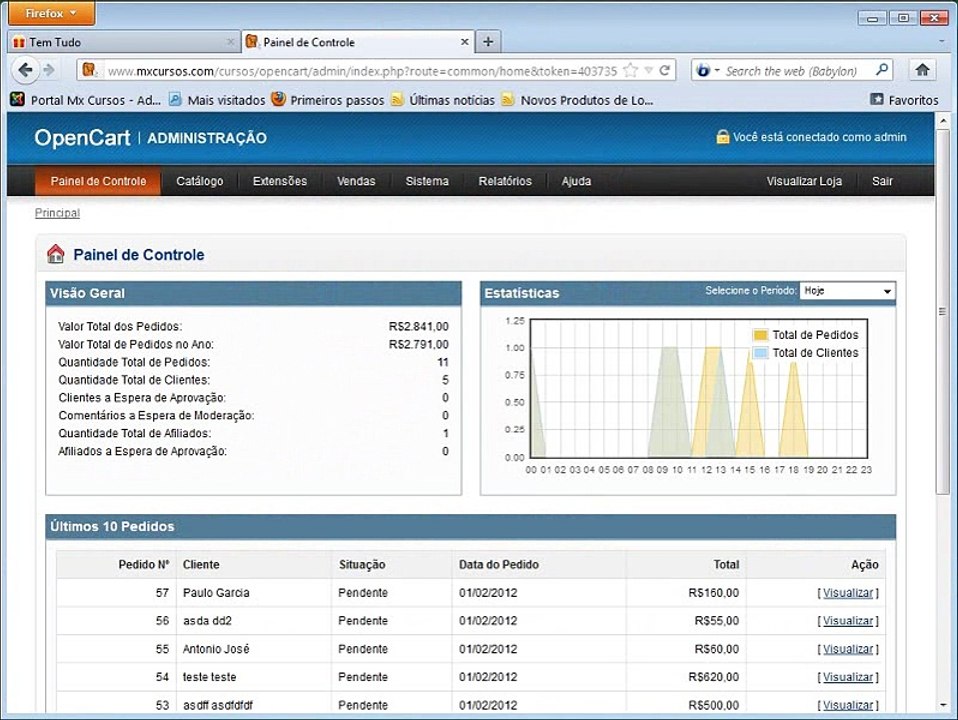Open Mais visitados bookmark
This screenshot has width=958, height=720.
pos(218,100)
